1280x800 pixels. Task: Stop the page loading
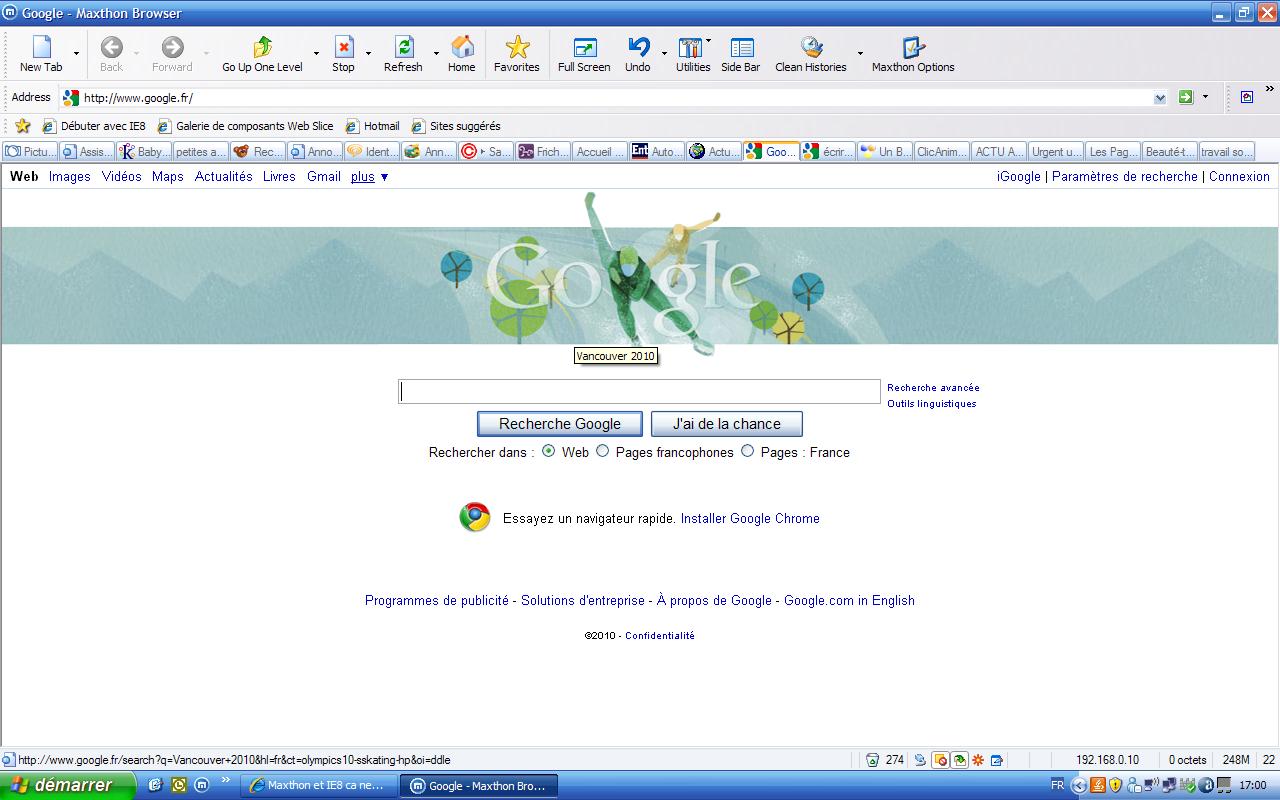click(x=343, y=54)
